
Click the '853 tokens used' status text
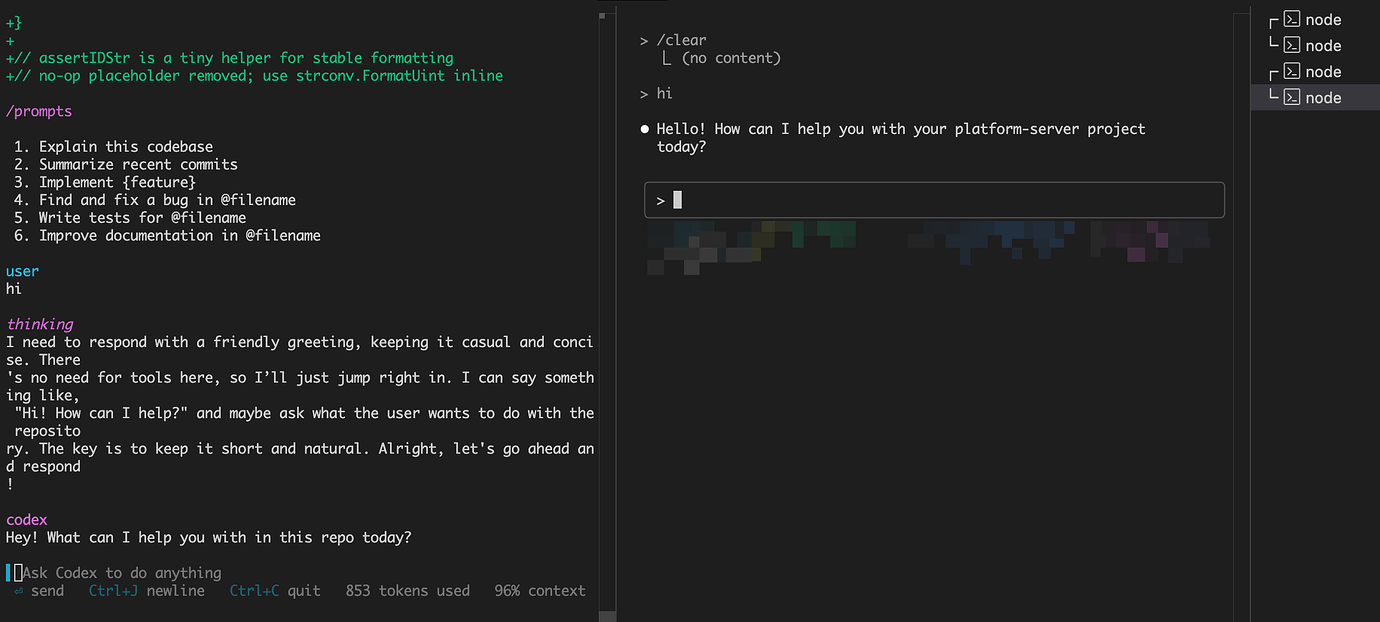pyautogui.click(x=408, y=591)
